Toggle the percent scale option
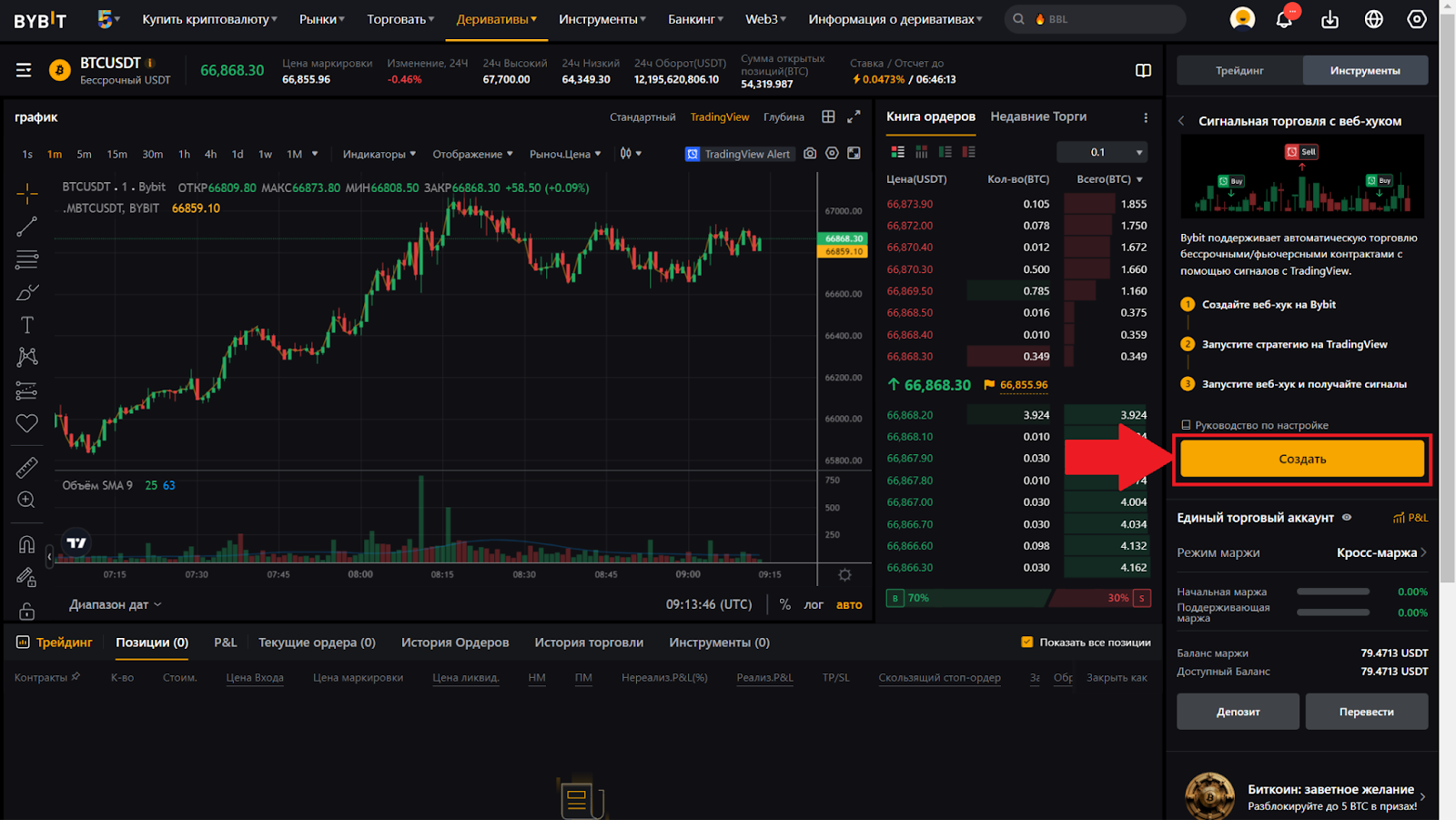Viewport: 1456px width, 820px height. pos(784,604)
